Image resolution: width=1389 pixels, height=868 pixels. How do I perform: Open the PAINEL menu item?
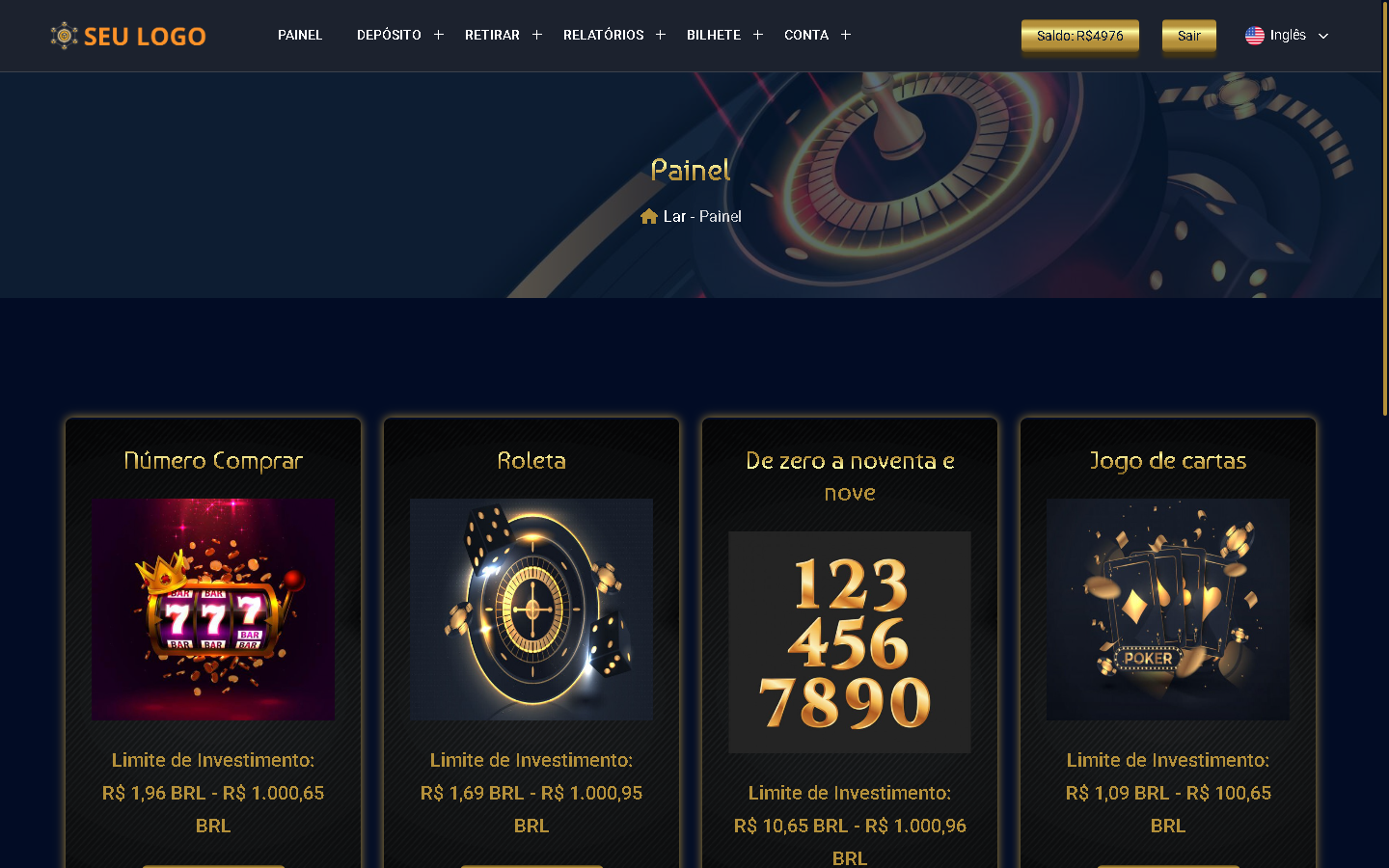click(x=300, y=35)
